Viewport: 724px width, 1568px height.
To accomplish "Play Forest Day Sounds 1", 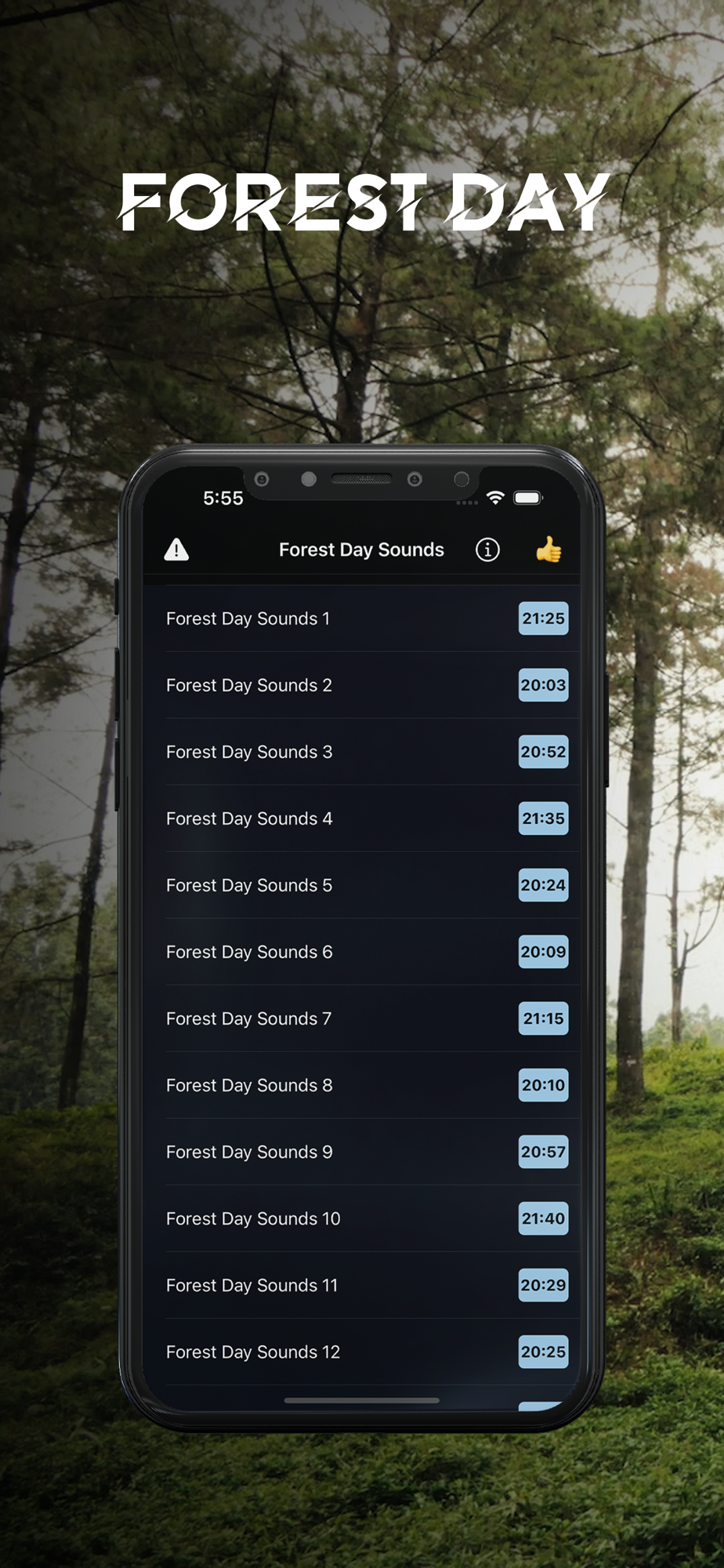I will (x=362, y=619).
